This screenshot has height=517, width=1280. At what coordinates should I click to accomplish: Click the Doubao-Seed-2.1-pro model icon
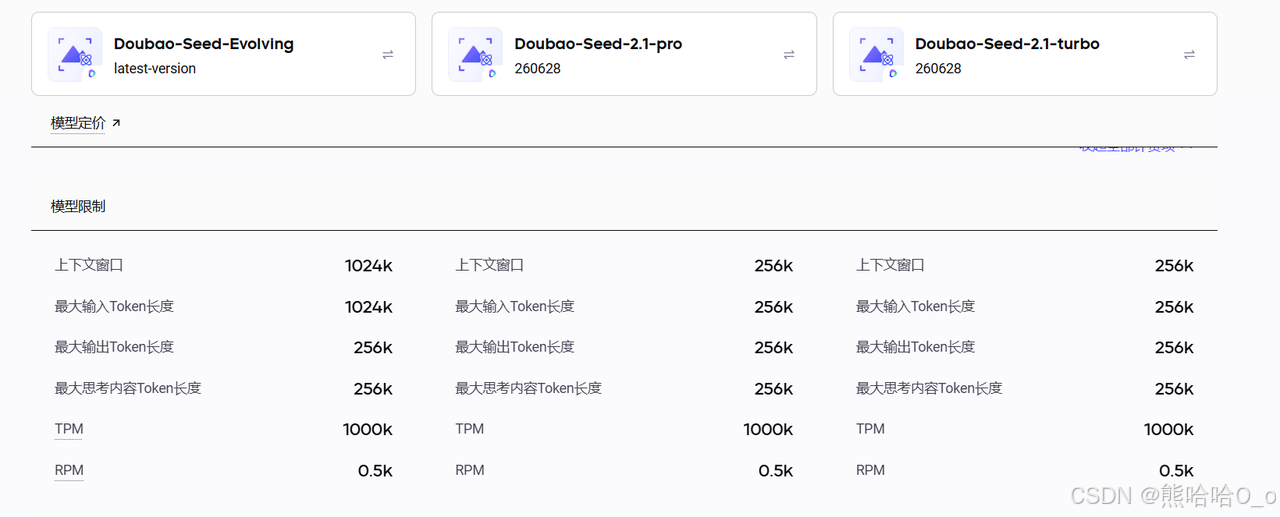pyautogui.click(x=475, y=54)
